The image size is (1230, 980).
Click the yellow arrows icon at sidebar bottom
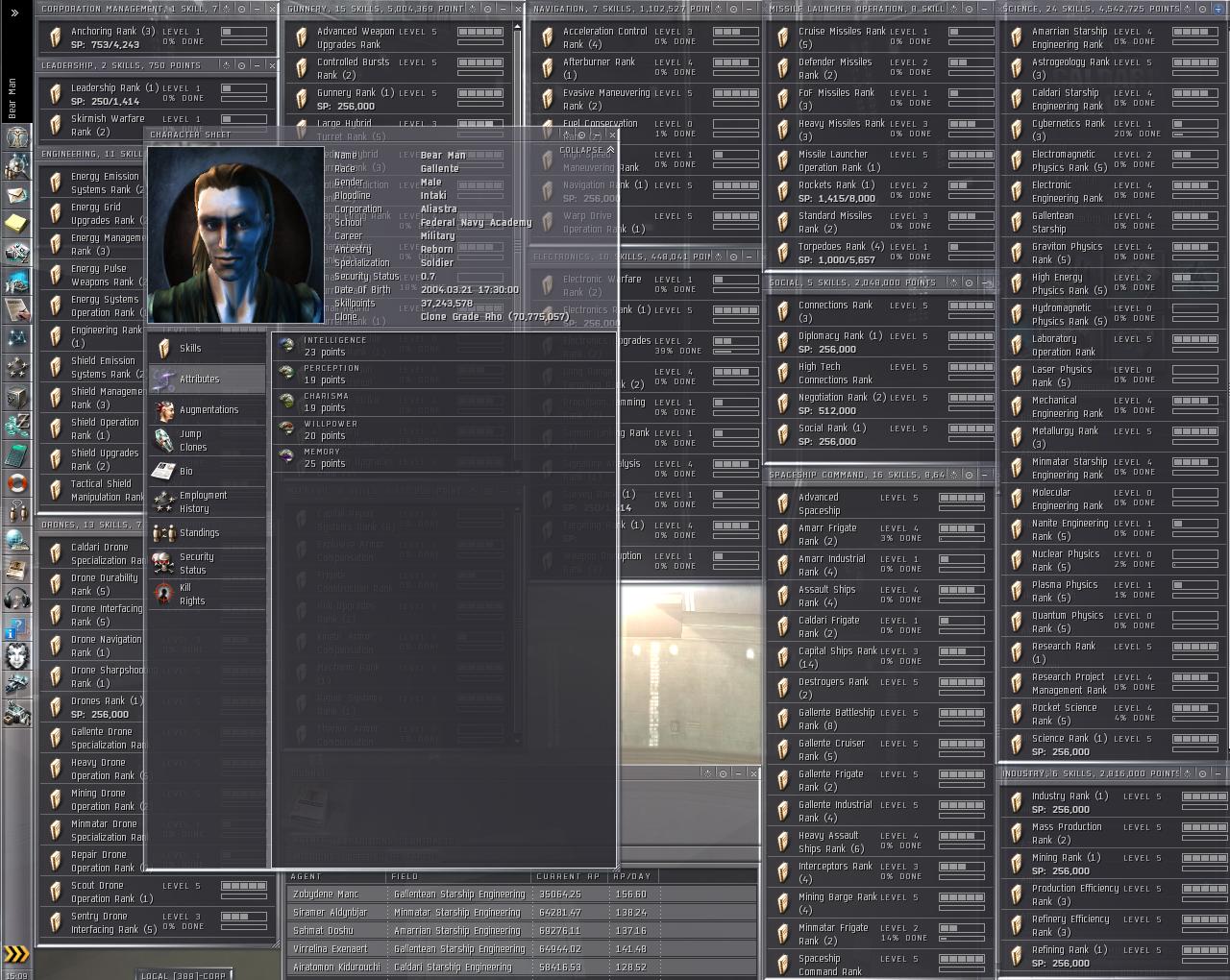(16, 954)
